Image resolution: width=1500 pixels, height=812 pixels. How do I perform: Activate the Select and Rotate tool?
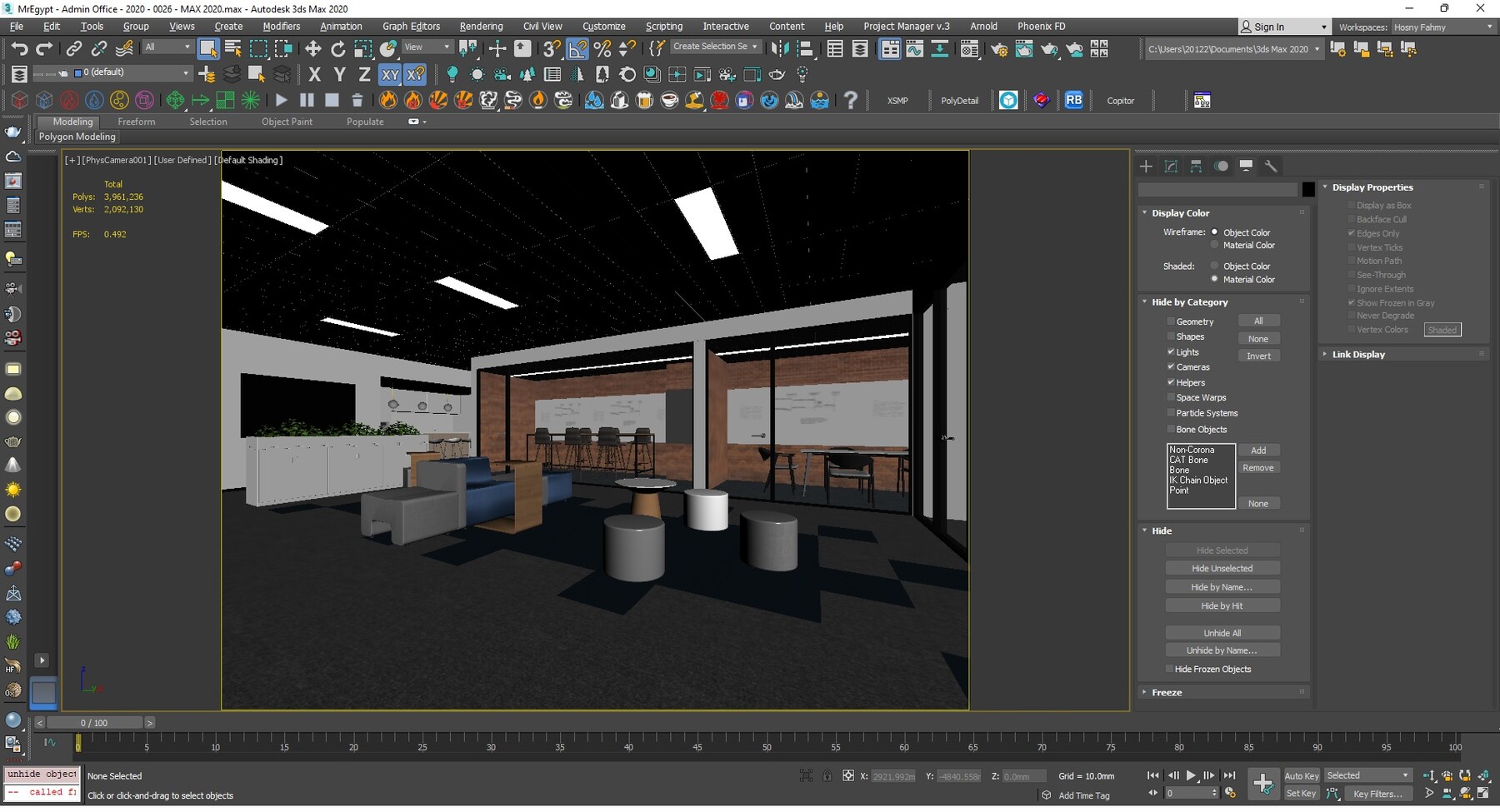(x=338, y=48)
